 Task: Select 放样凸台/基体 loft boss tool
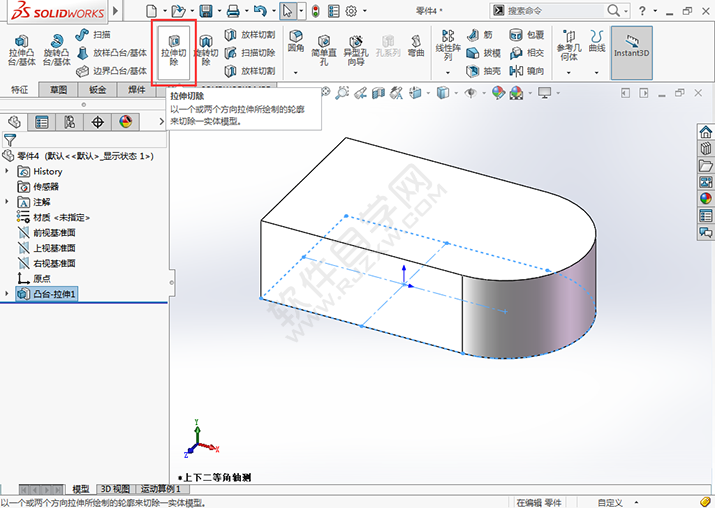point(112,53)
